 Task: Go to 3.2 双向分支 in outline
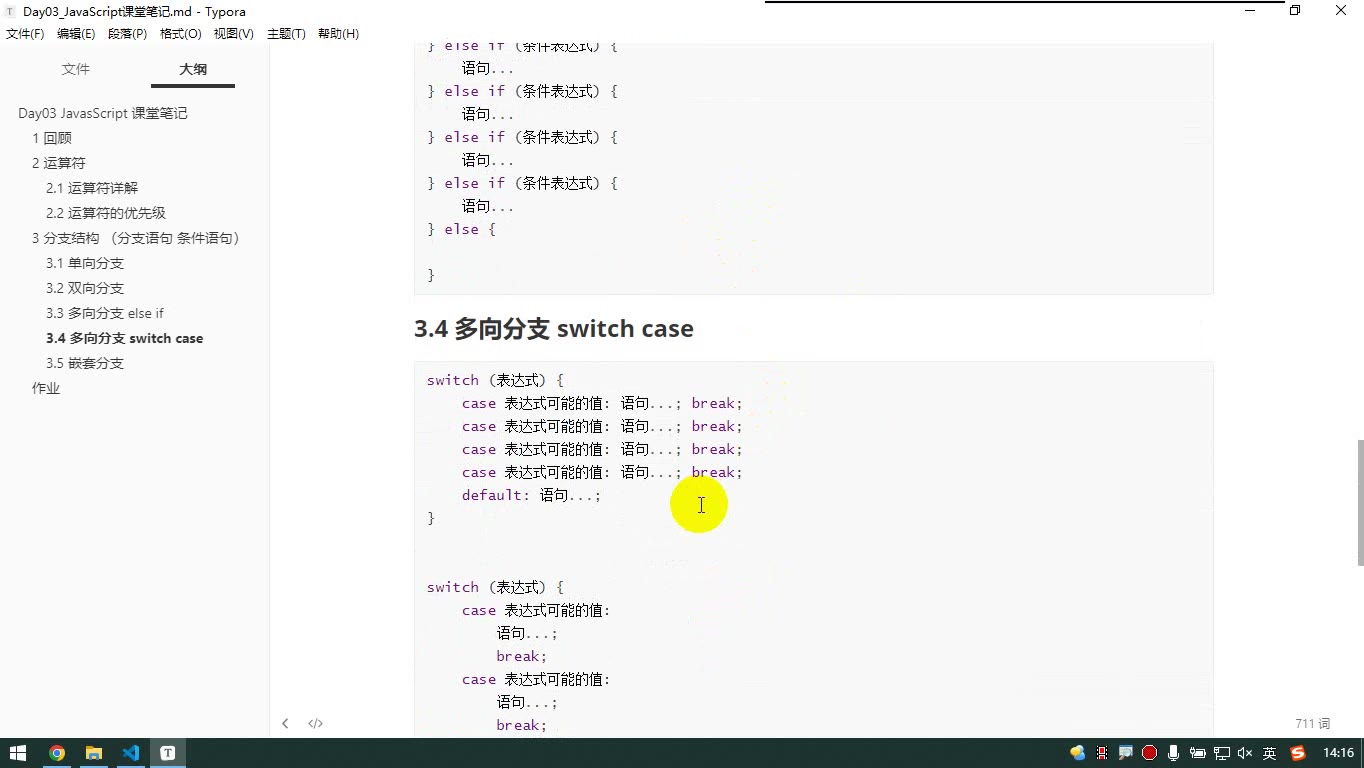pyautogui.click(x=85, y=288)
